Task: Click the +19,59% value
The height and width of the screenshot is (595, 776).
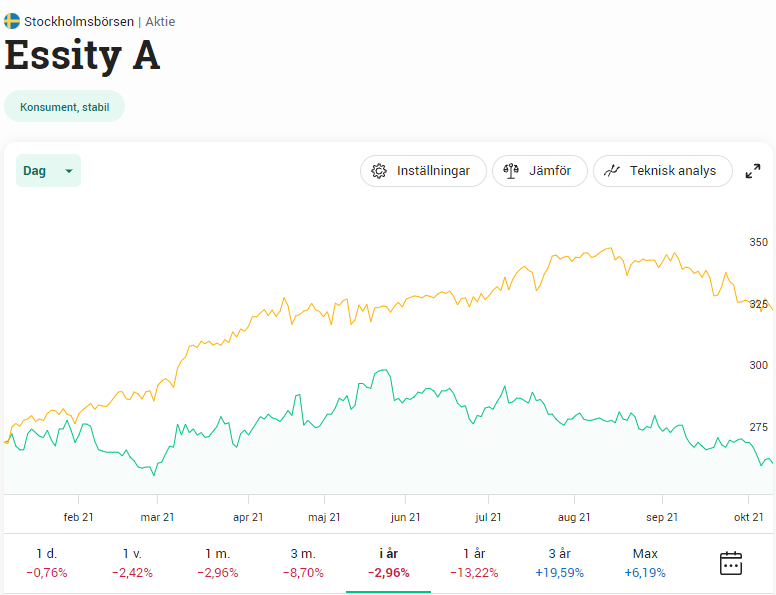Action: pyautogui.click(x=559, y=573)
